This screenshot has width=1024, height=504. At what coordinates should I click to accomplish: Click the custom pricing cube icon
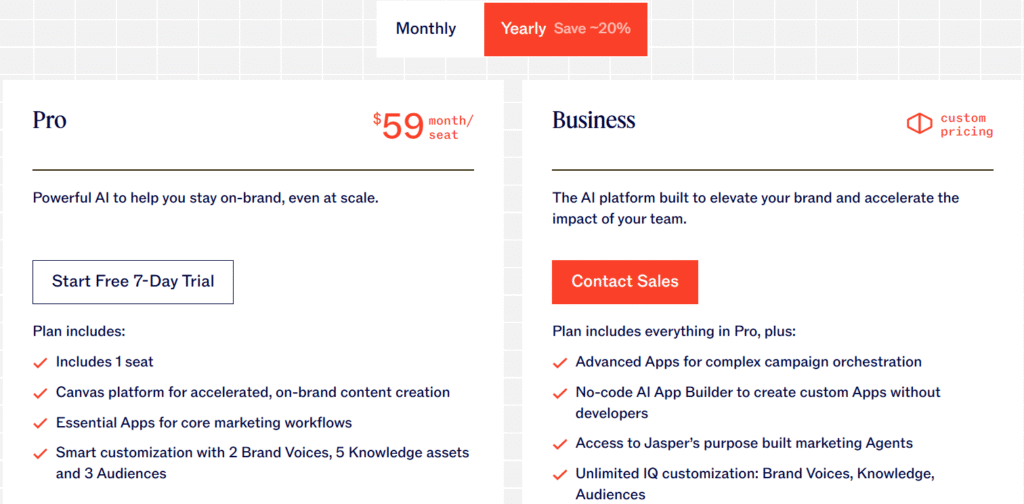coord(919,124)
